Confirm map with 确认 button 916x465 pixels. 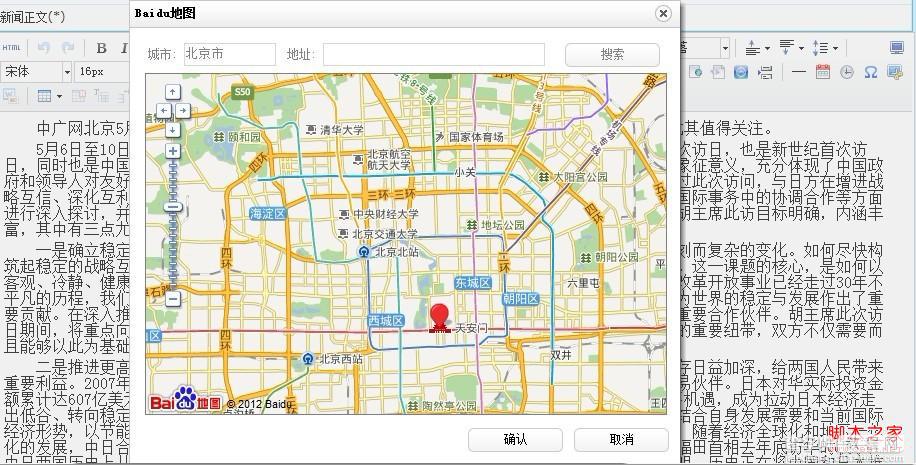[x=515, y=439]
